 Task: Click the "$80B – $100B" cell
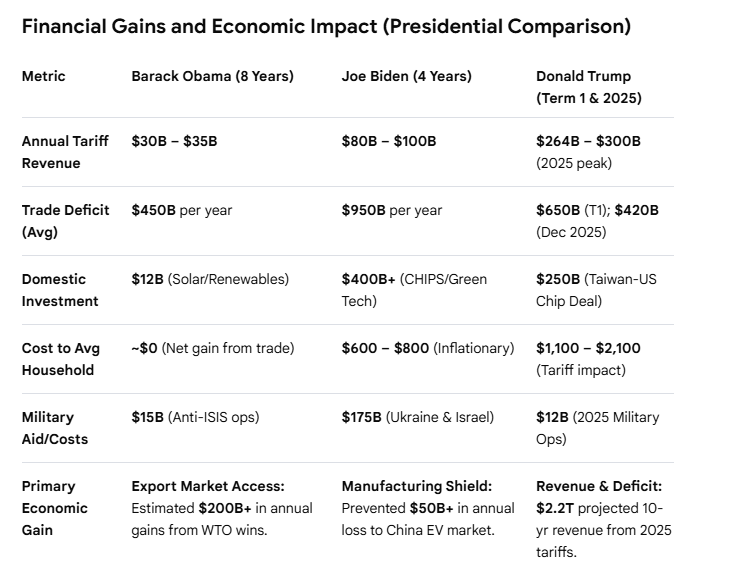pyautogui.click(x=388, y=141)
